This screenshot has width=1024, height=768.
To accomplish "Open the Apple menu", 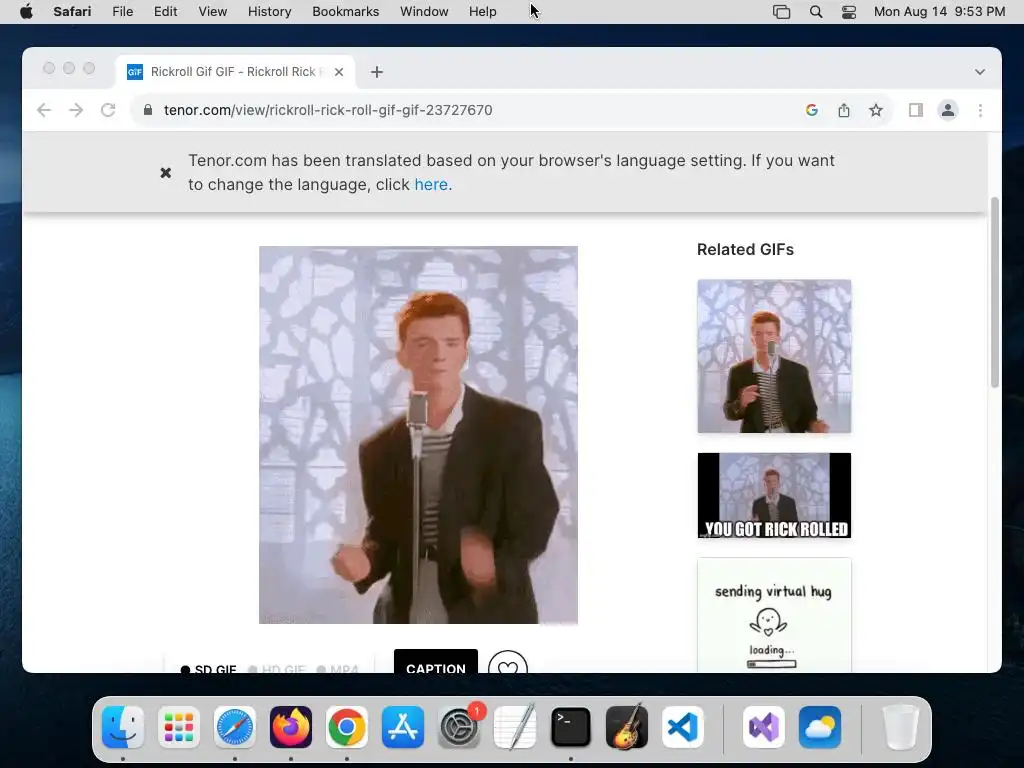I will (26, 12).
